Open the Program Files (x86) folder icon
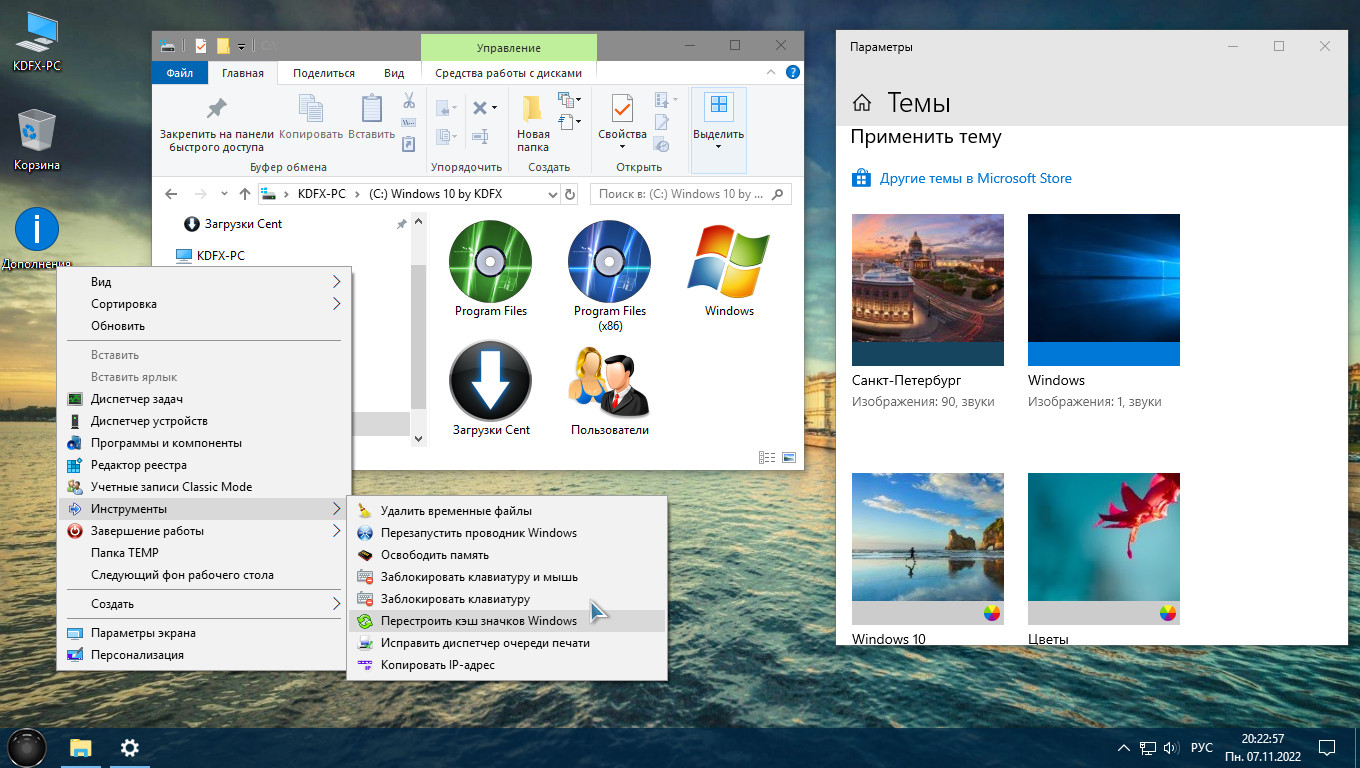 pos(609,262)
